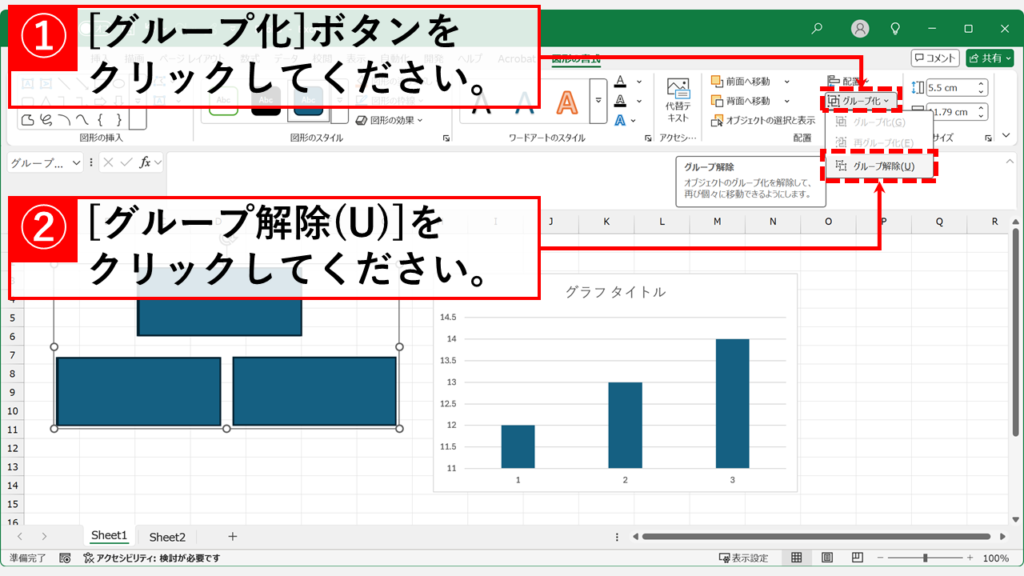Image resolution: width=1024 pixels, height=576 pixels.
Task: Expand text fill color dropdown arrow
Action: 639,82
